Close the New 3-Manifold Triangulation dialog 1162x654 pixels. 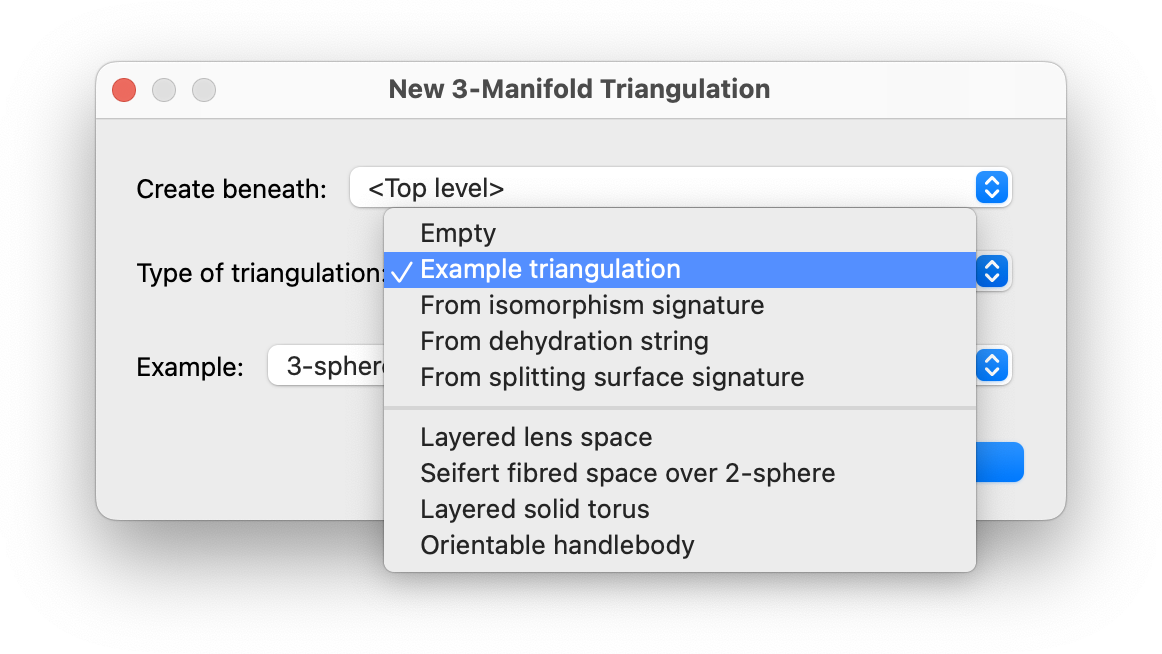click(124, 90)
